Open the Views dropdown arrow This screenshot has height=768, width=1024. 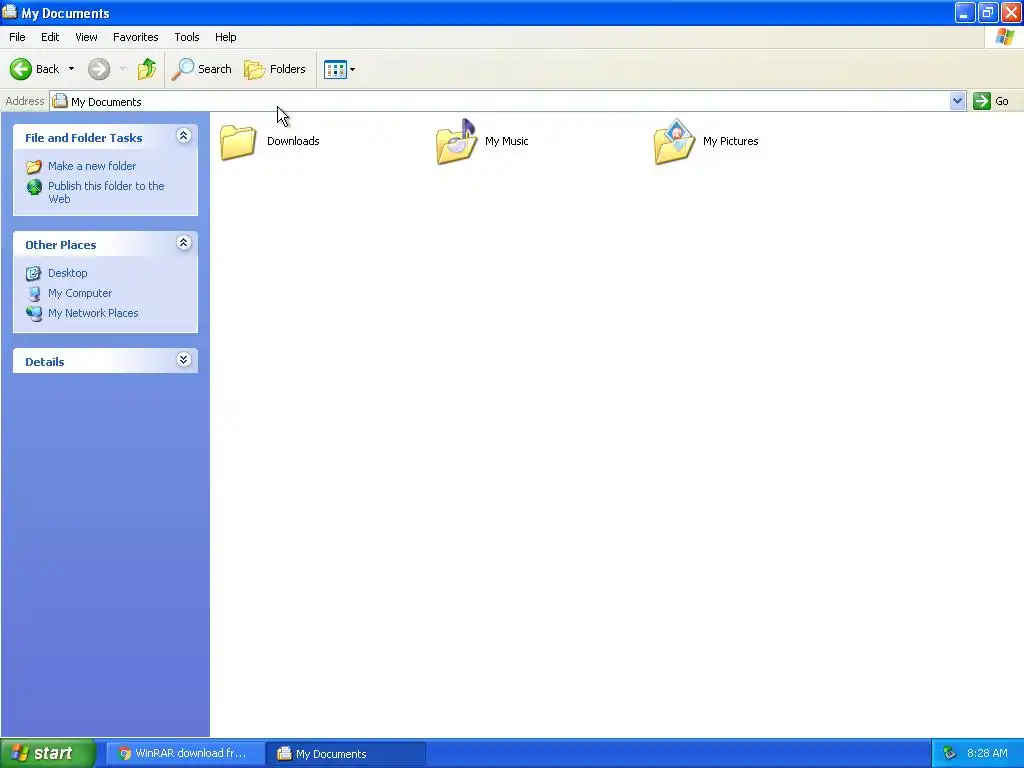point(353,69)
